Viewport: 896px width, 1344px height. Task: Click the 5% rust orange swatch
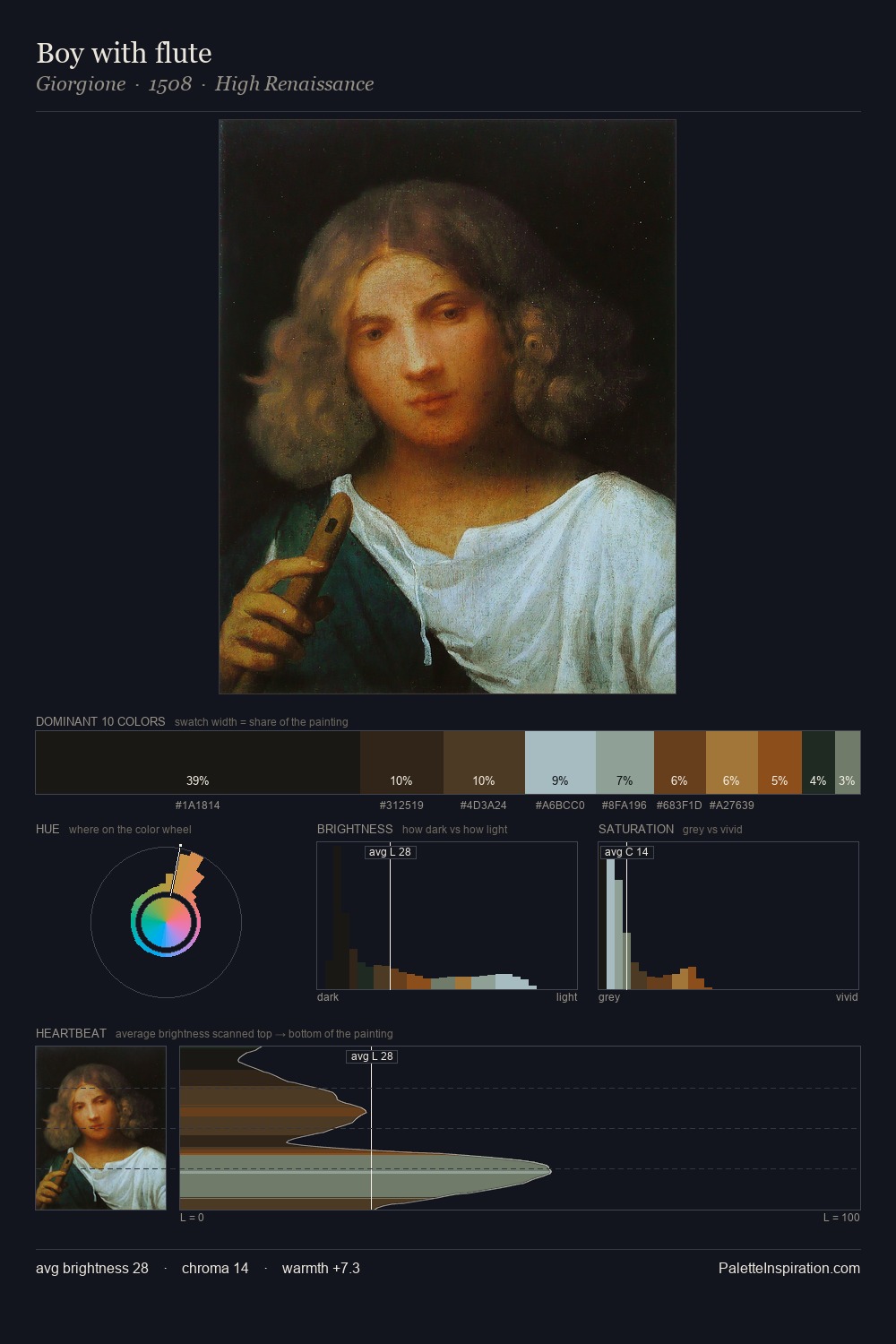pyautogui.click(x=780, y=762)
